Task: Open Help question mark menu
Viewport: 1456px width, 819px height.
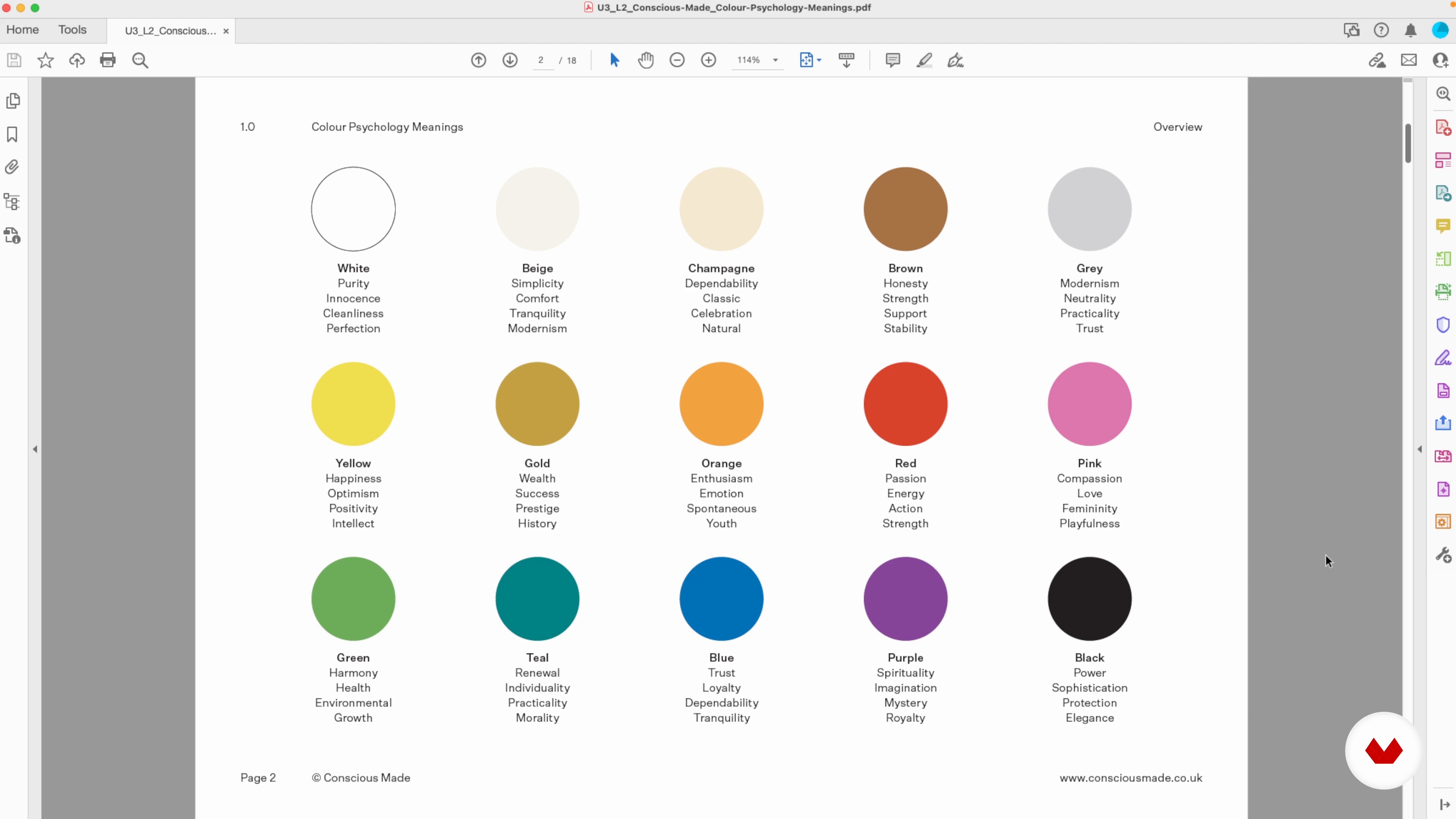Action: click(x=1381, y=30)
